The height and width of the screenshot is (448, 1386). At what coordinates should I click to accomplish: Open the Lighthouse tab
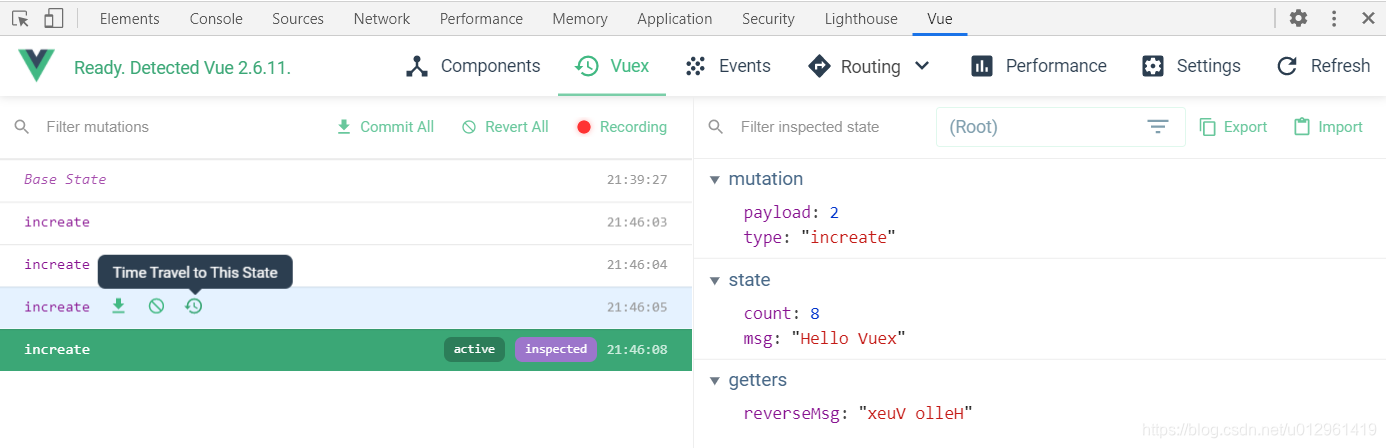tap(861, 19)
